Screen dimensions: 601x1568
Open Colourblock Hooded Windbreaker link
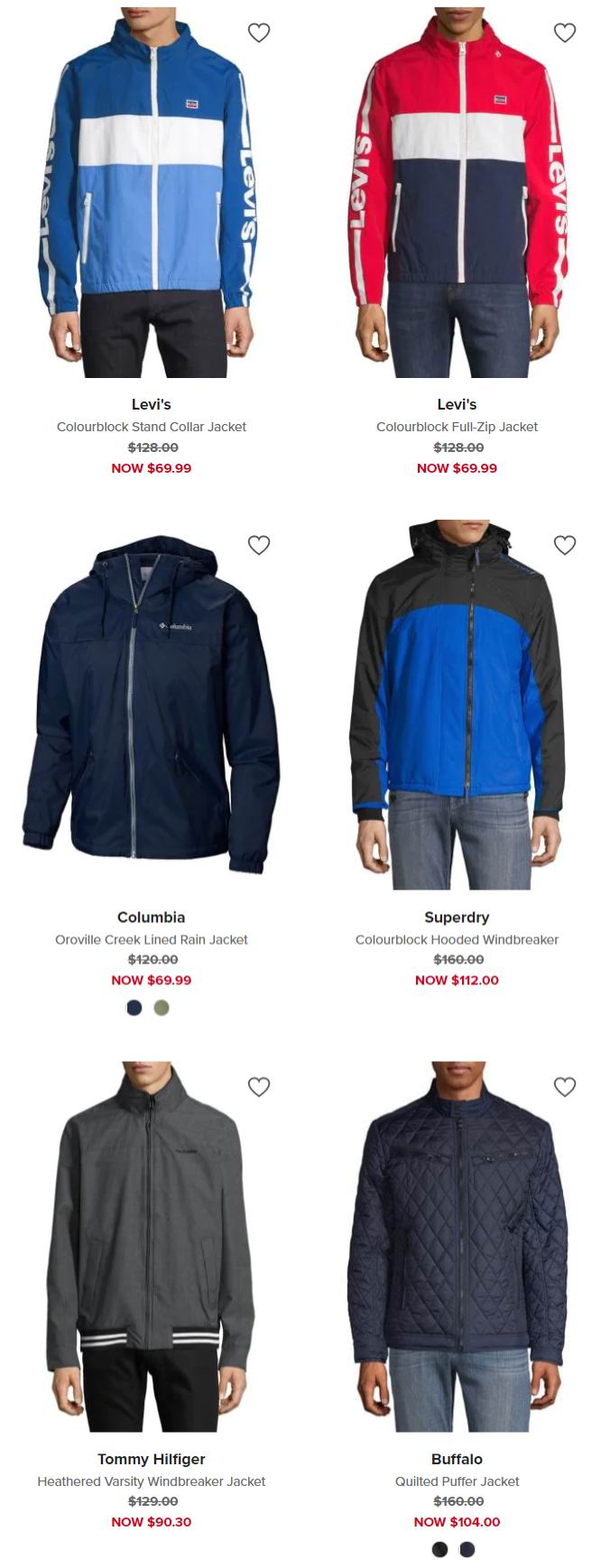pos(457,939)
